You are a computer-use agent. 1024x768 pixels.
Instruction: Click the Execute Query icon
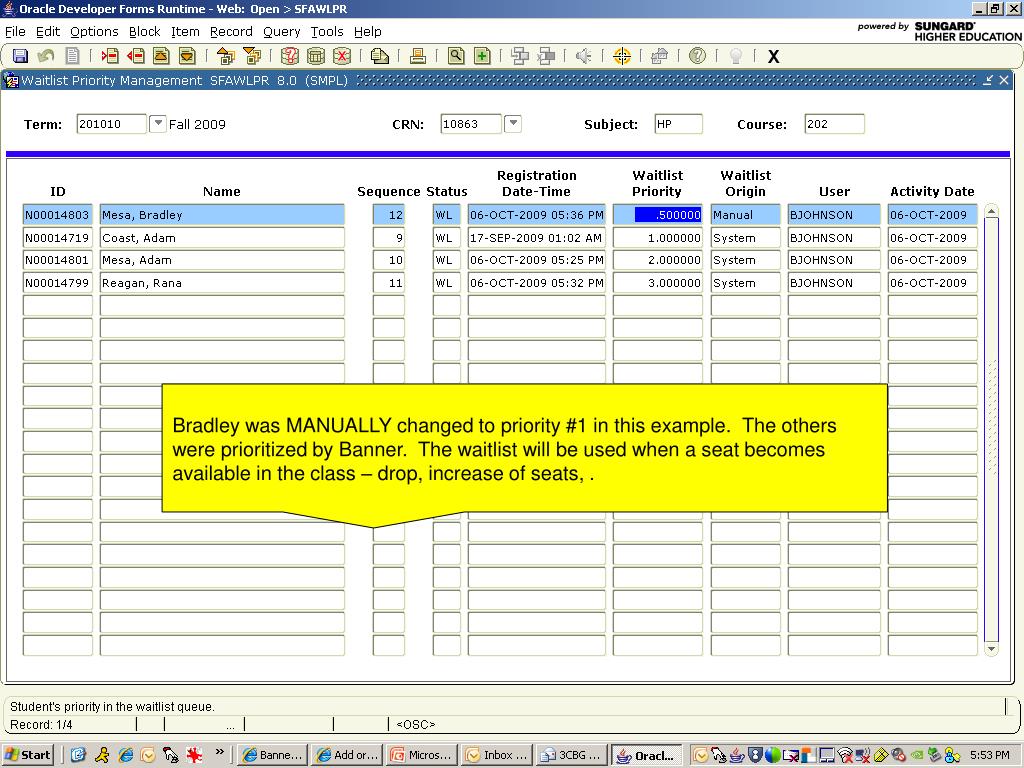coord(316,56)
